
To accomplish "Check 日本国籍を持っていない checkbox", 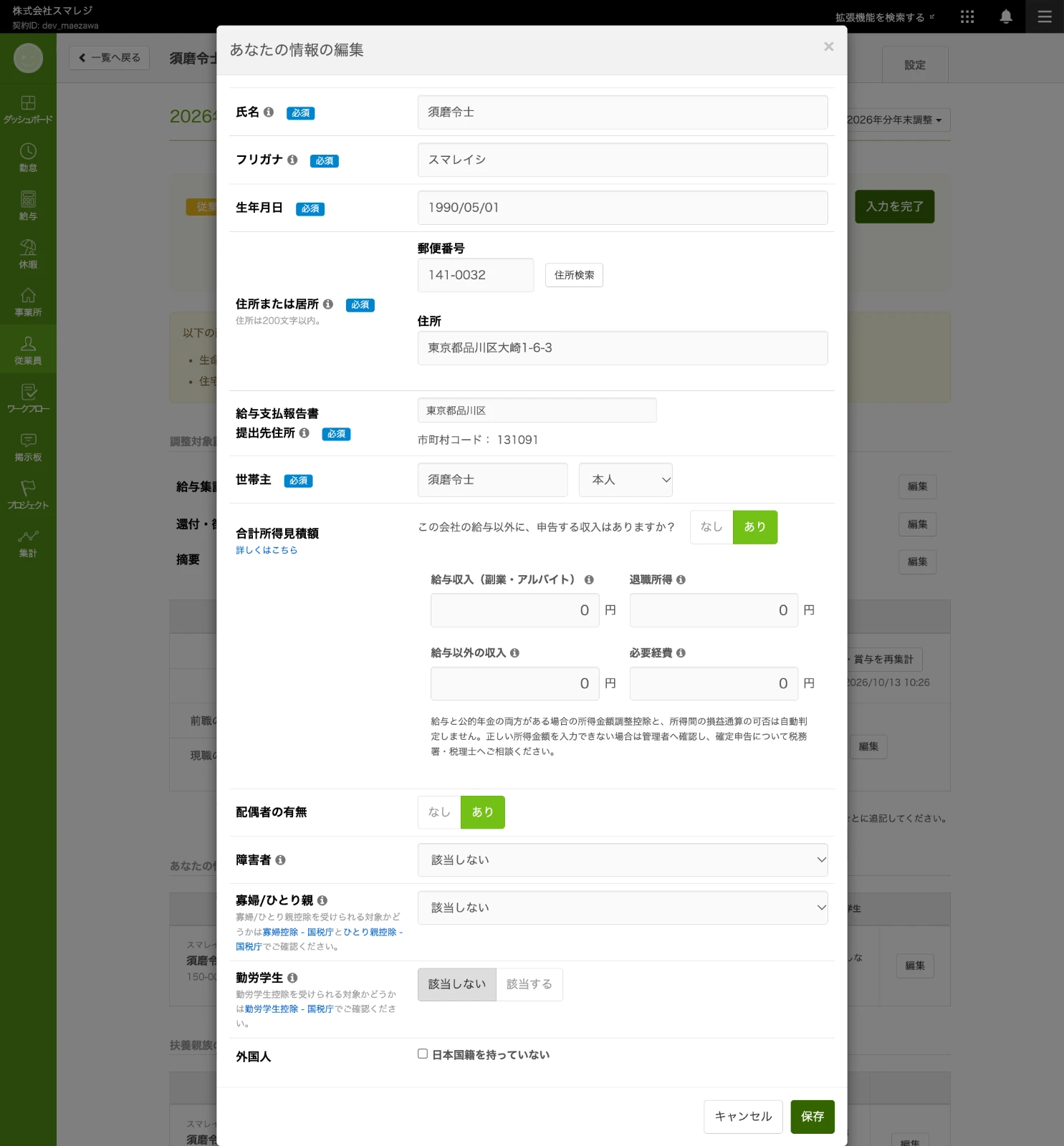I will pos(423,1054).
